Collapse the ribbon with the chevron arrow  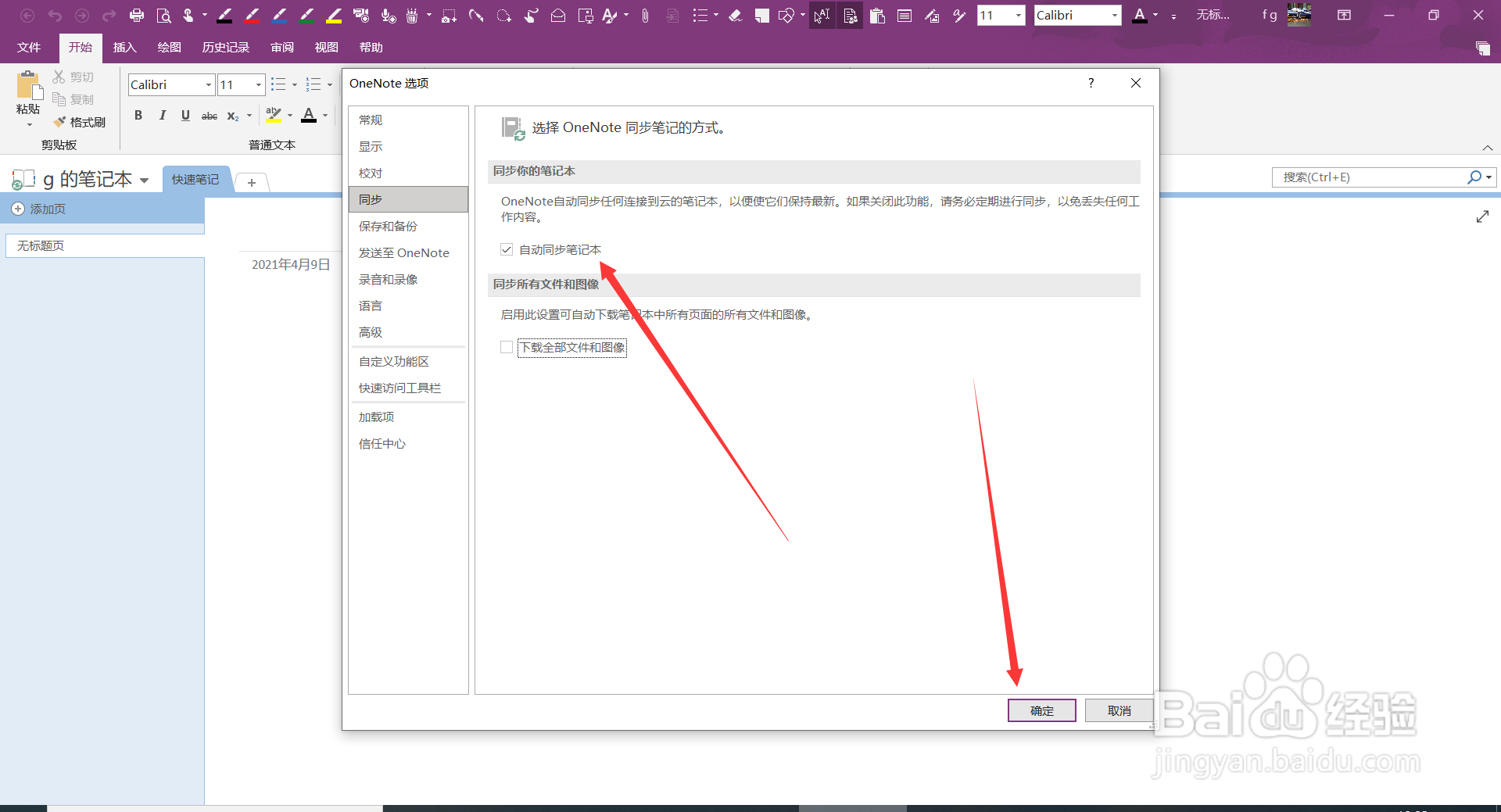click(1488, 148)
